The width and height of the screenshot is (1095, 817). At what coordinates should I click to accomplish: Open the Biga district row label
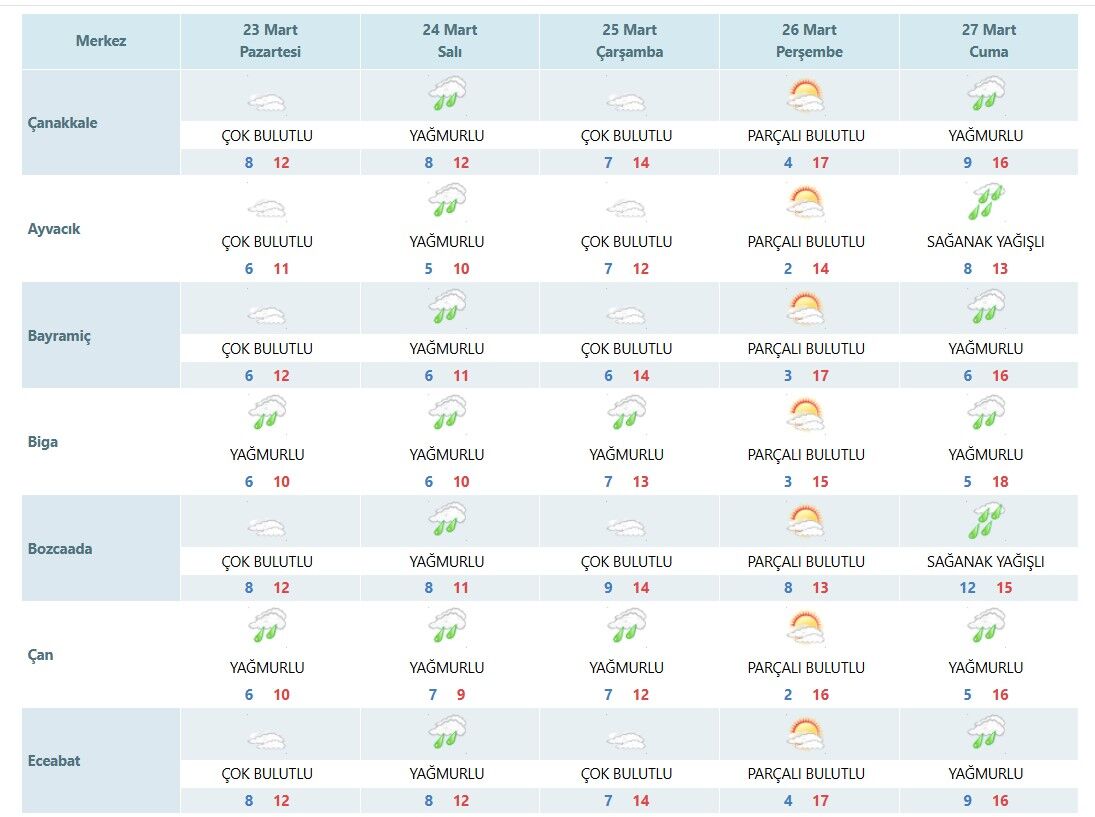[43, 442]
